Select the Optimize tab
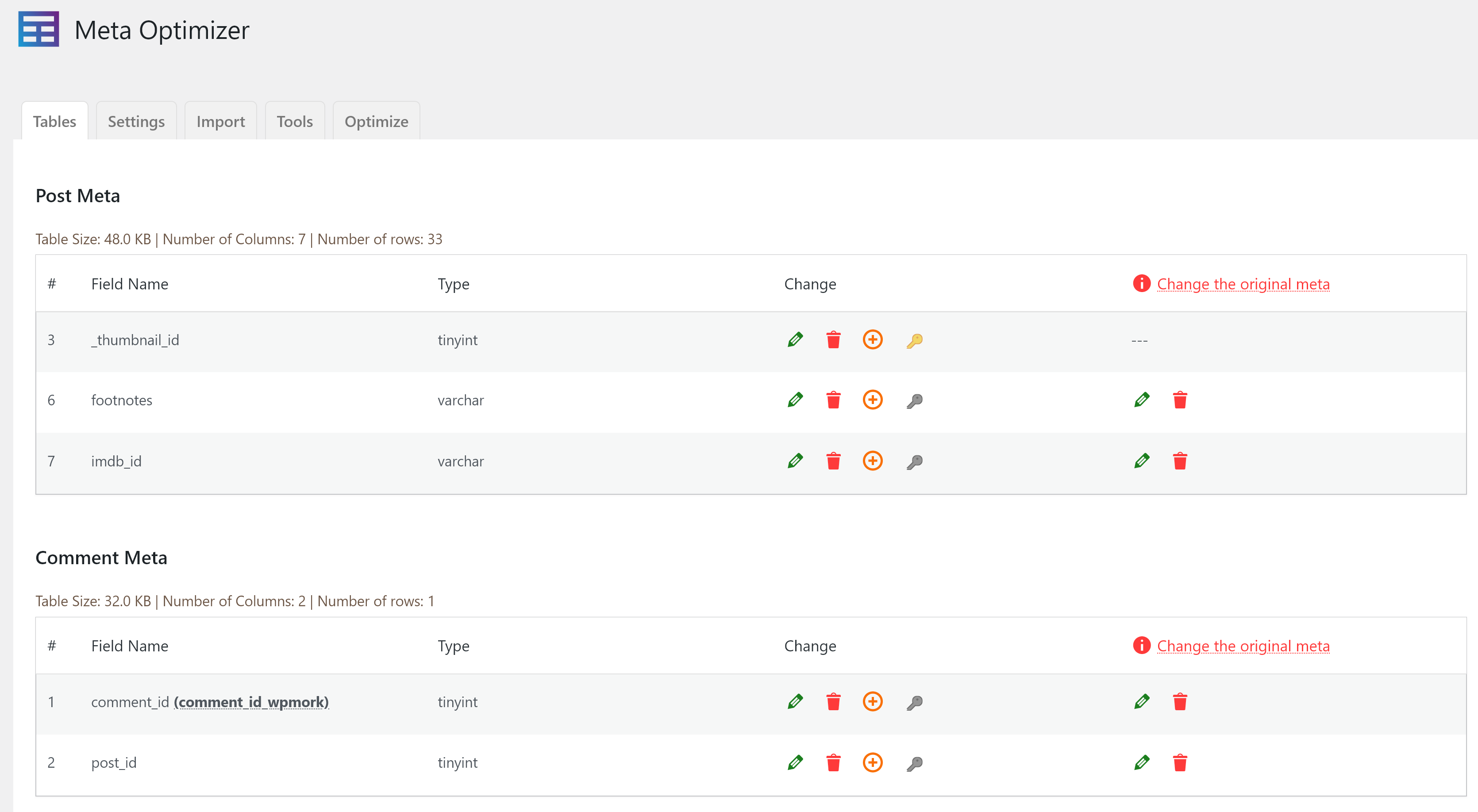This screenshot has width=1478, height=812. click(x=377, y=121)
